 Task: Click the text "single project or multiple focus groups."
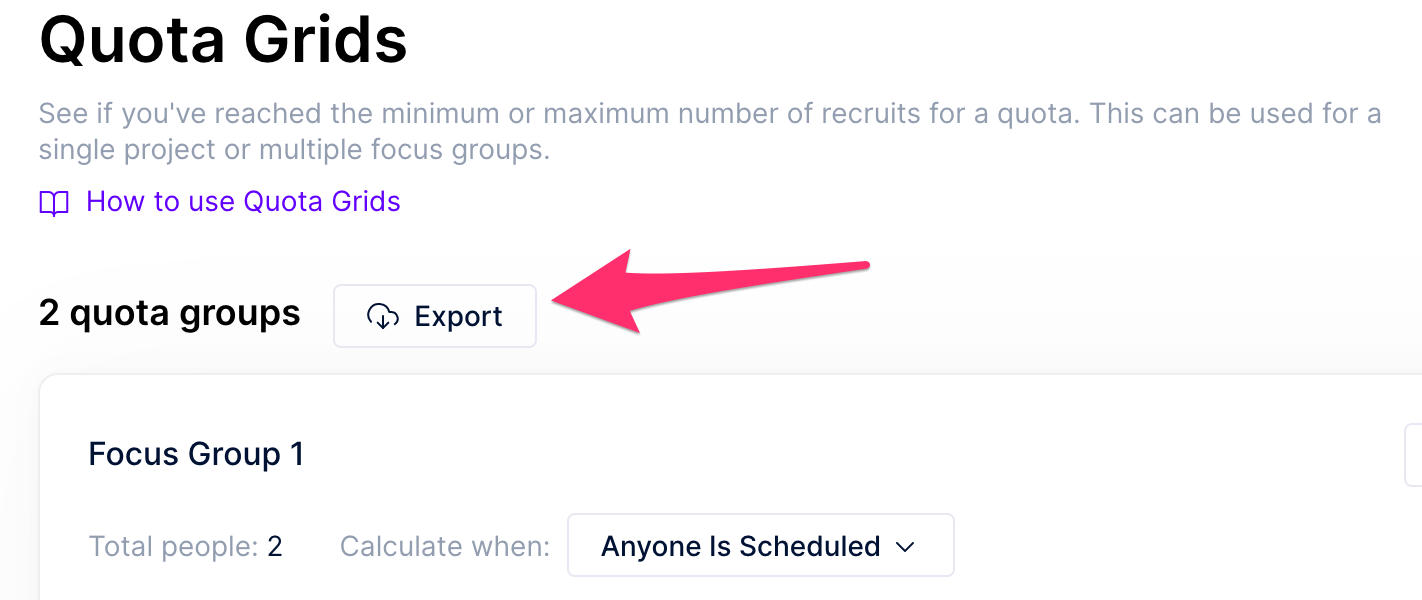[x=294, y=151]
